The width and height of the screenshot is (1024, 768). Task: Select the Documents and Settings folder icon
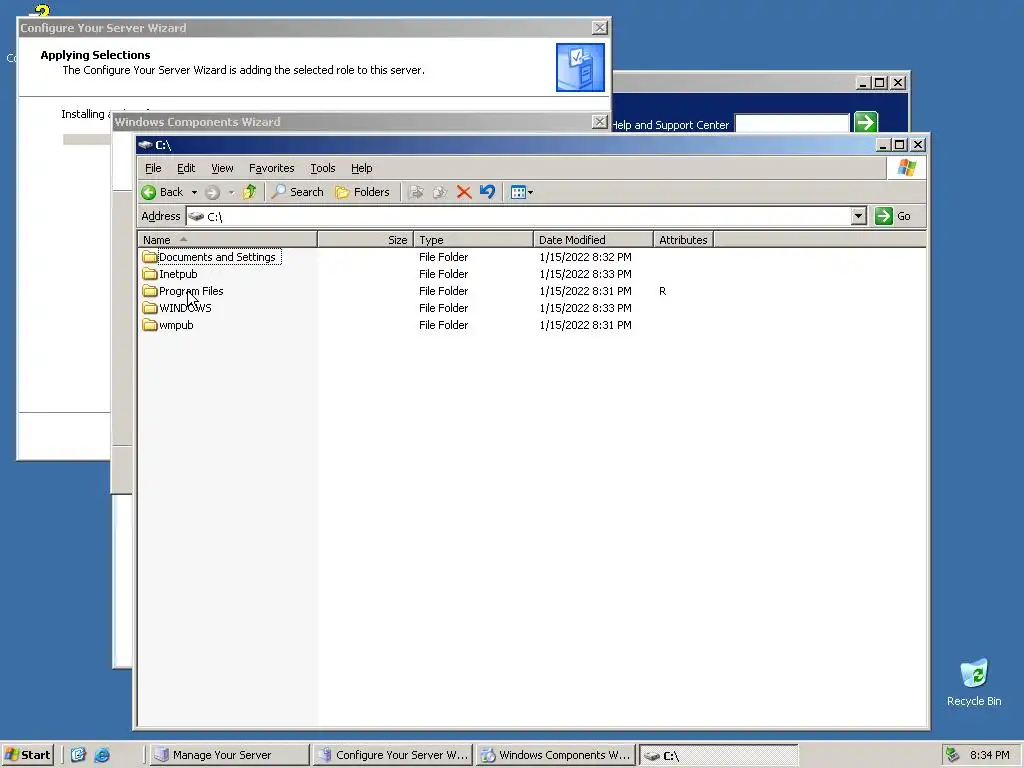[x=150, y=257]
